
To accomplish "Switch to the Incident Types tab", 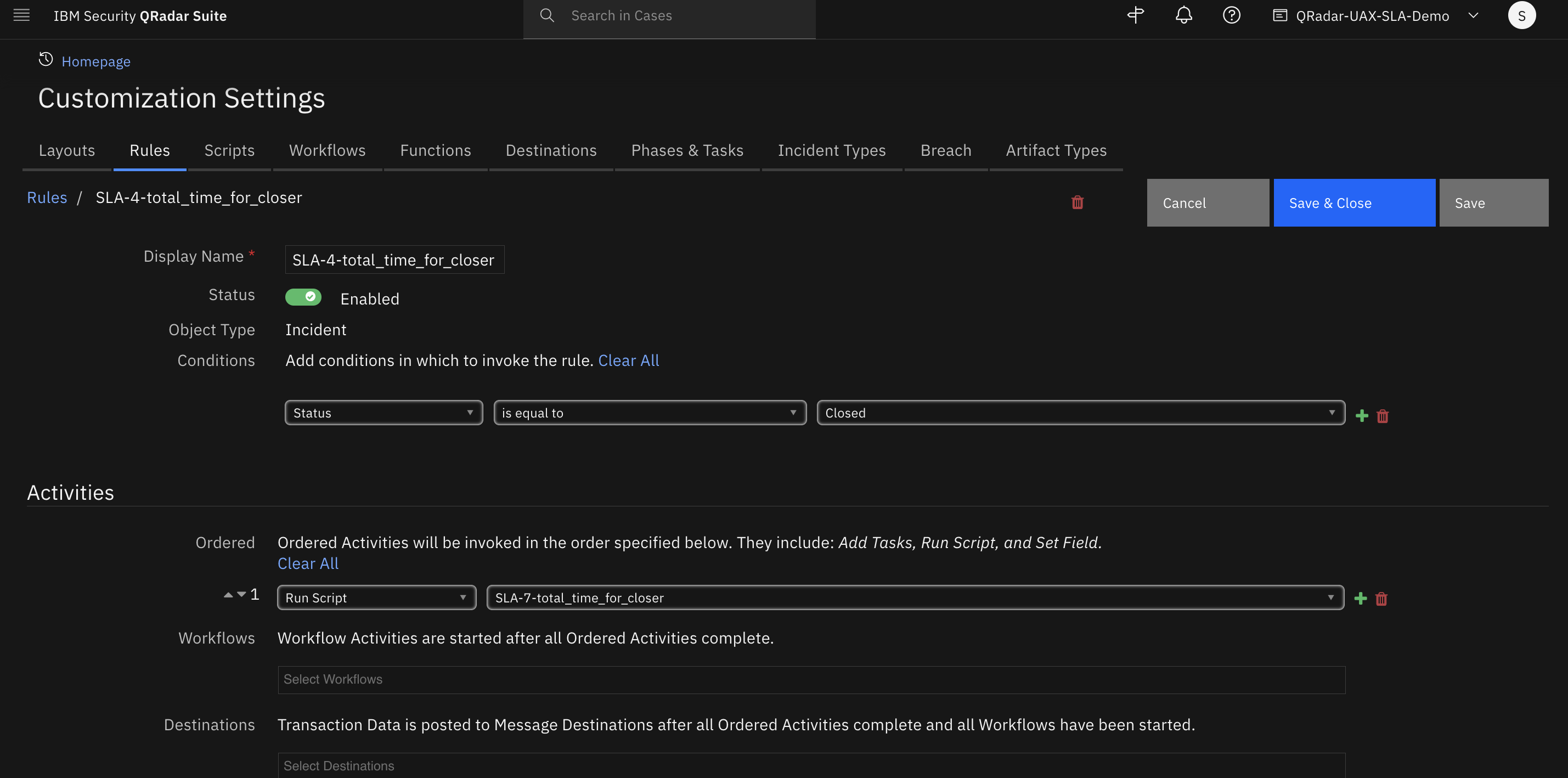I will (832, 150).
